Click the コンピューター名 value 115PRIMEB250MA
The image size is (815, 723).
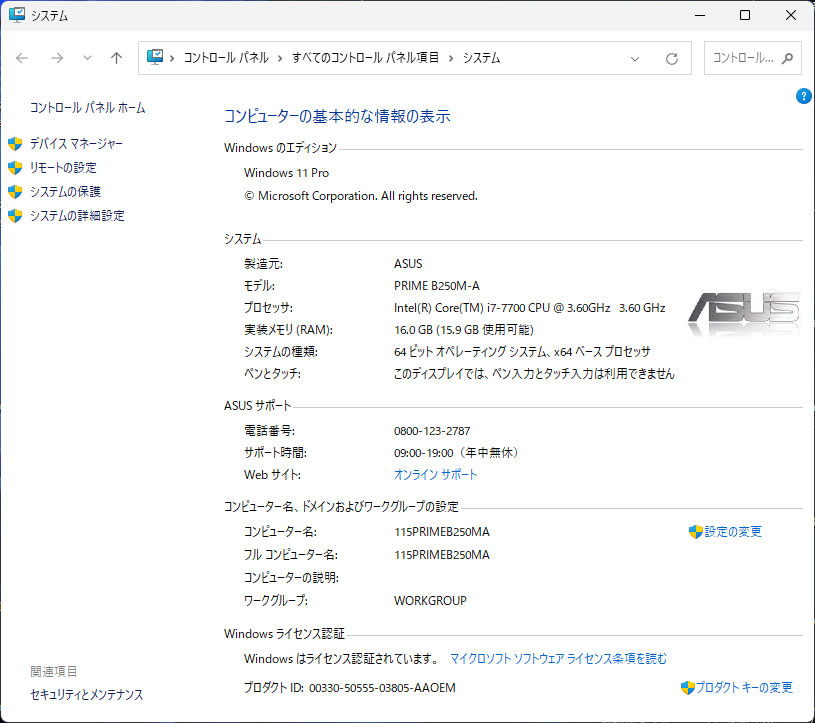pos(442,532)
